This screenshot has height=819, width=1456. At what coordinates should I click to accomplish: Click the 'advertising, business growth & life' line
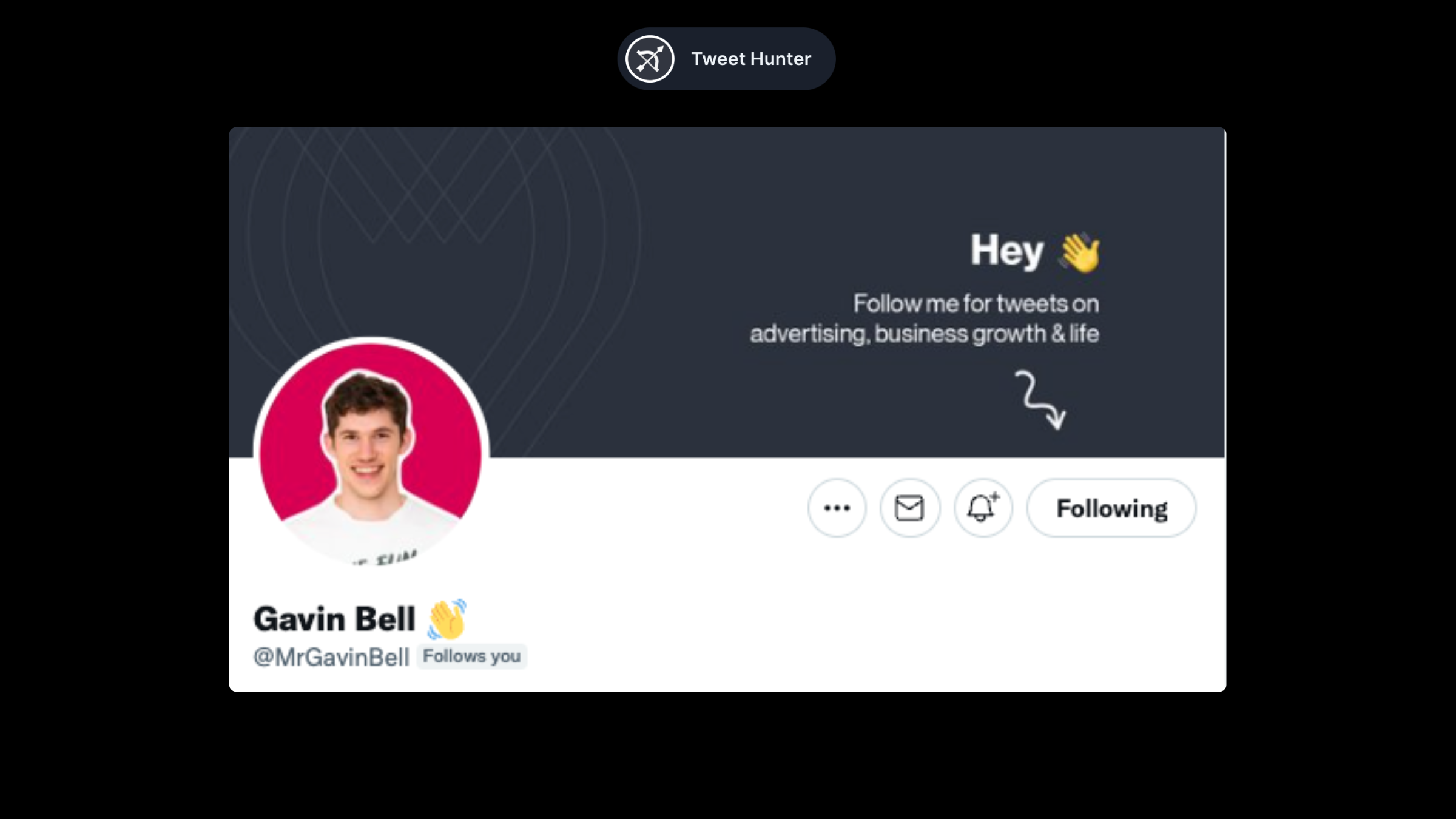(x=924, y=334)
